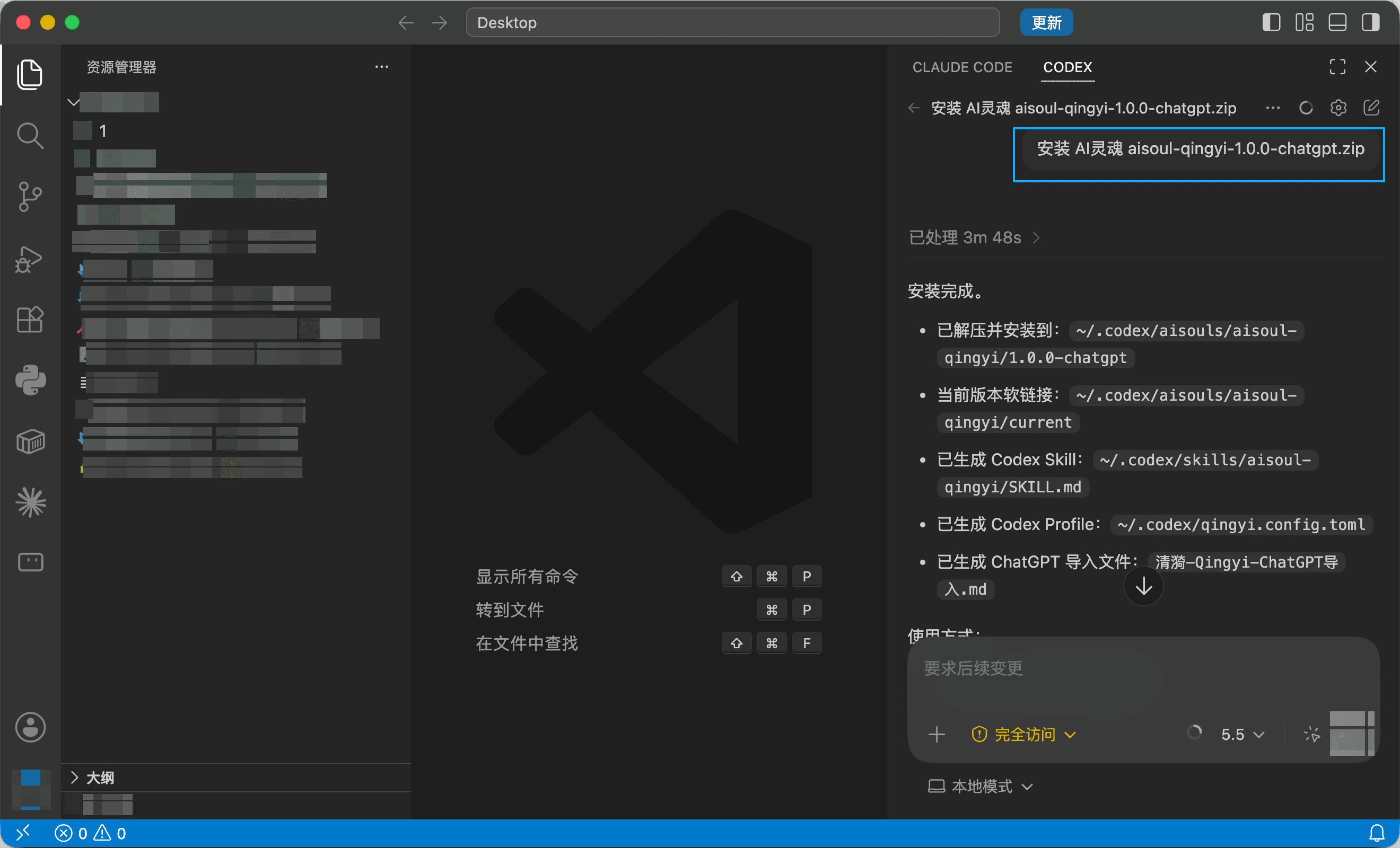Click 资源管理器 panel title
Viewport: 1400px width, 848px height.
pos(121,67)
